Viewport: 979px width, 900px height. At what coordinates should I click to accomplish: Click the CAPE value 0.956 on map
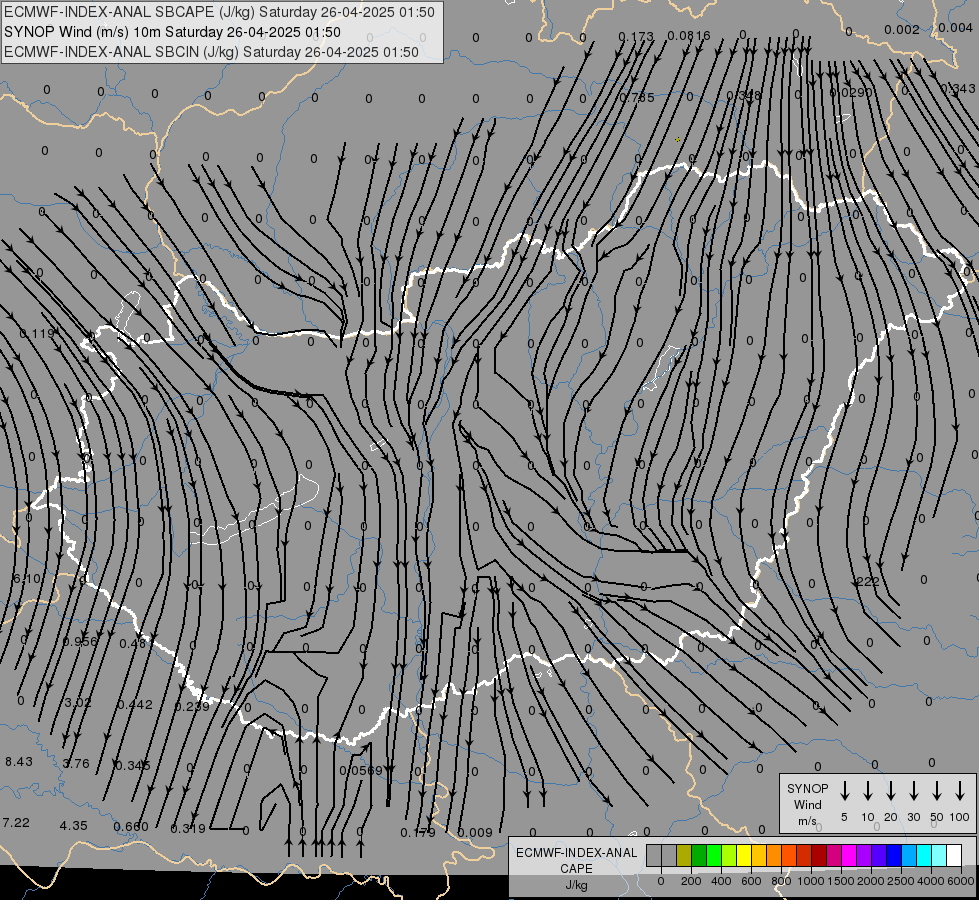pyautogui.click(x=80, y=641)
